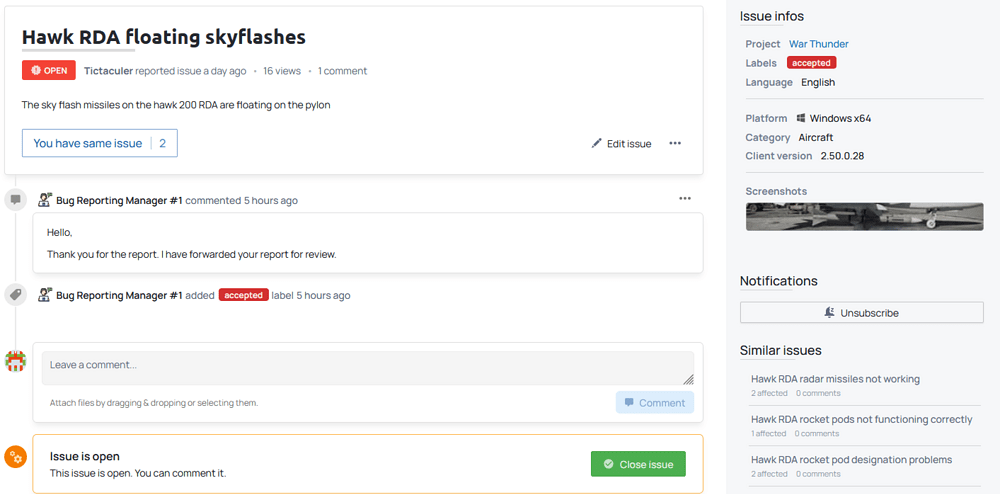The height and width of the screenshot is (494, 1000).
Task: Click the accepted label in Issue infos
Action: pos(811,63)
